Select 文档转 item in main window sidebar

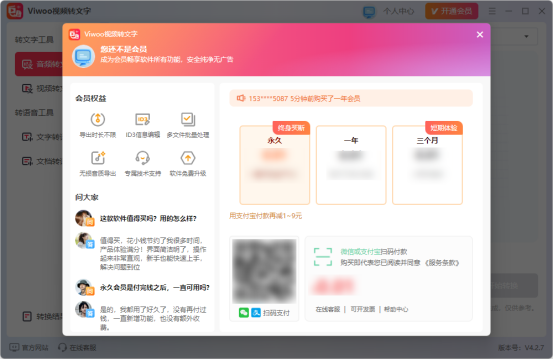[39, 161]
